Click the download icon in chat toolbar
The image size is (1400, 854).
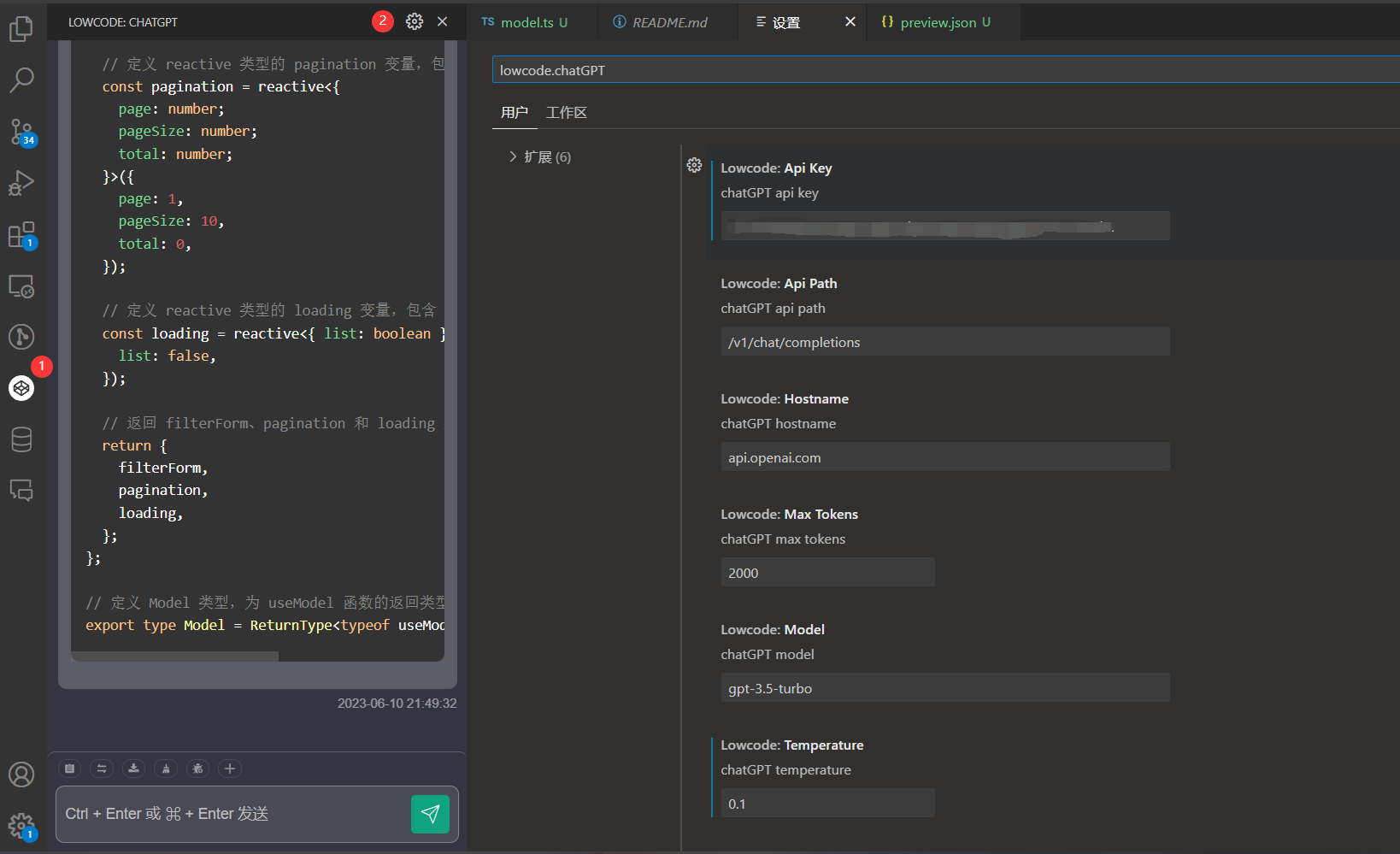133,769
